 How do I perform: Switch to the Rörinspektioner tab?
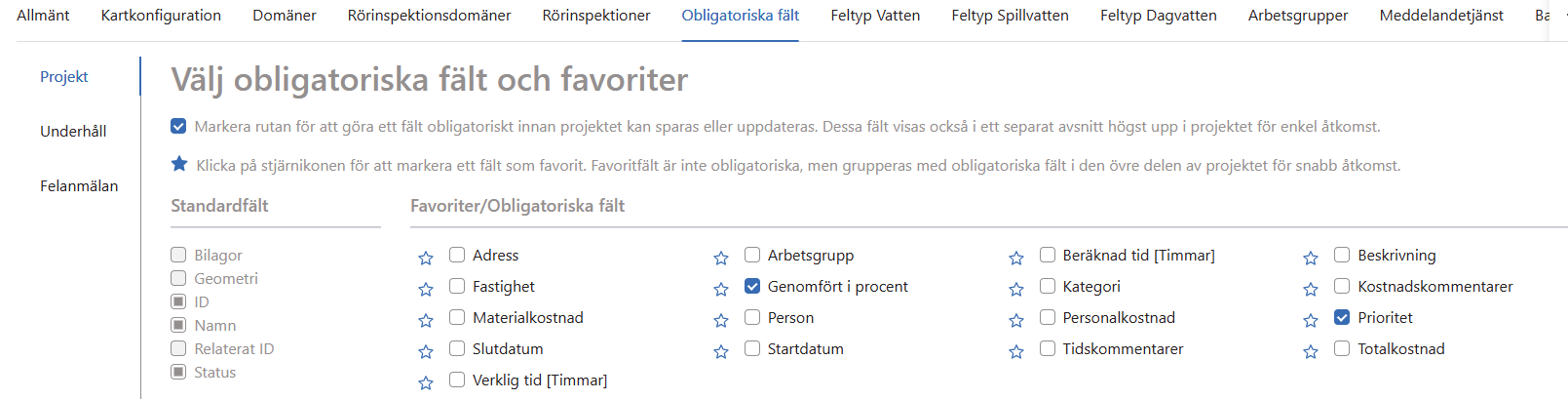(596, 16)
